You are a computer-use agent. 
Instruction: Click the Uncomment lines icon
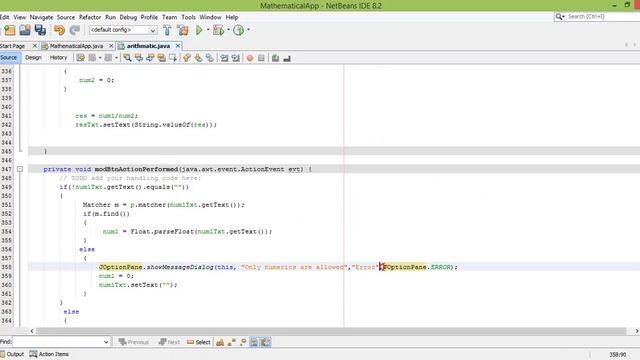tap(287, 58)
